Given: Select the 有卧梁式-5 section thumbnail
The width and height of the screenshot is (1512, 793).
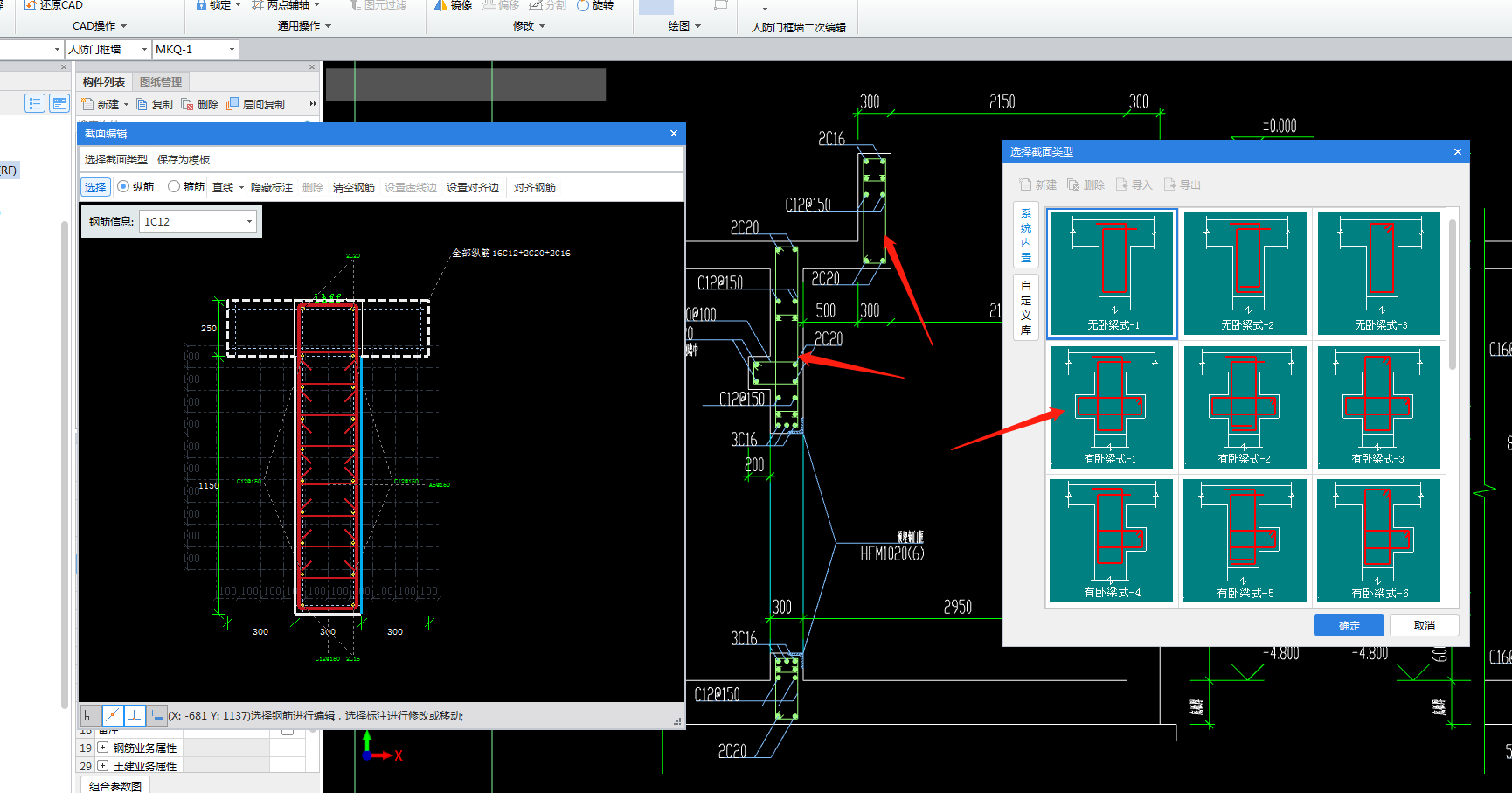Looking at the screenshot, I should click(1245, 540).
